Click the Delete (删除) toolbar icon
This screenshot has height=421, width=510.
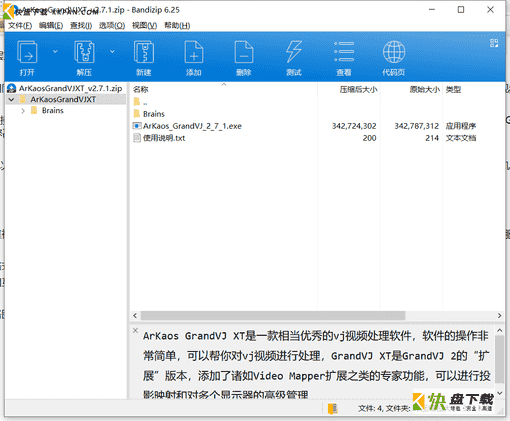244,52
